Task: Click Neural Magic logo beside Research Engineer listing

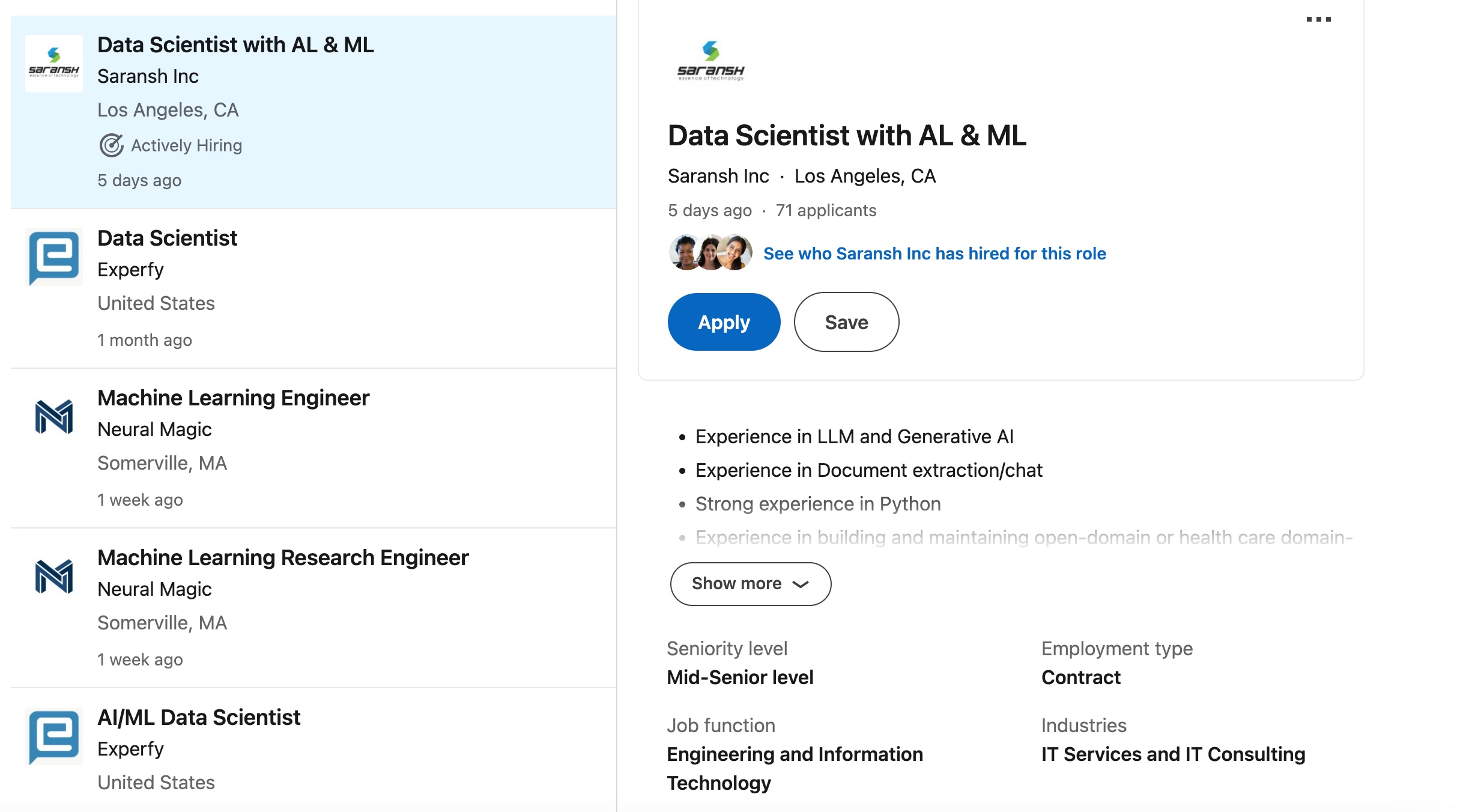Action: click(54, 577)
